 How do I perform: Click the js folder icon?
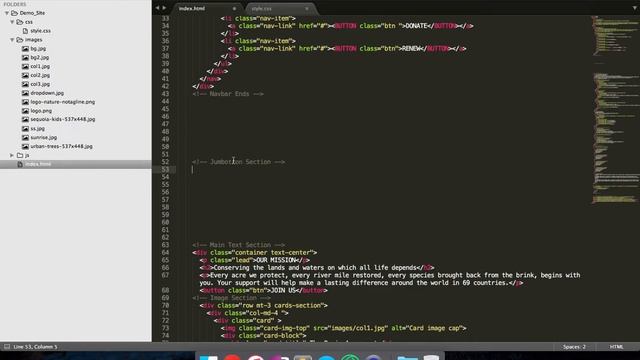click(20, 156)
